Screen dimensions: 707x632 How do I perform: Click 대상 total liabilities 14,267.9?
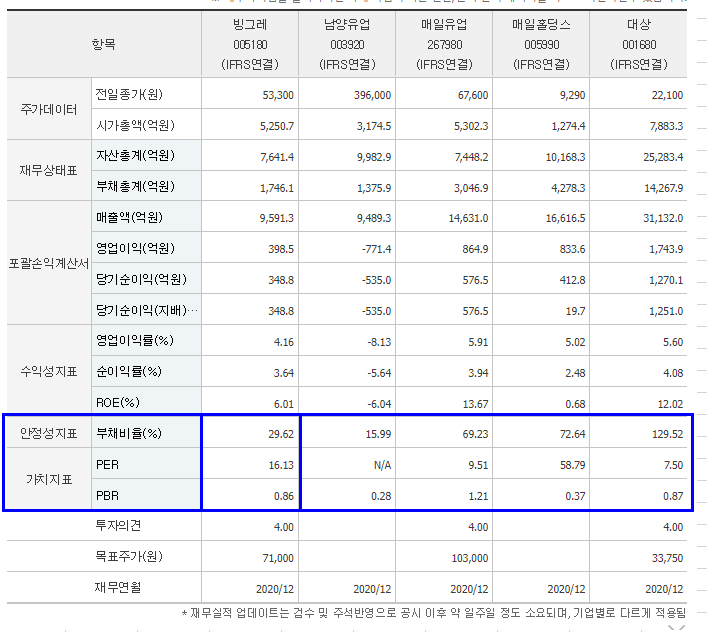click(x=664, y=188)
